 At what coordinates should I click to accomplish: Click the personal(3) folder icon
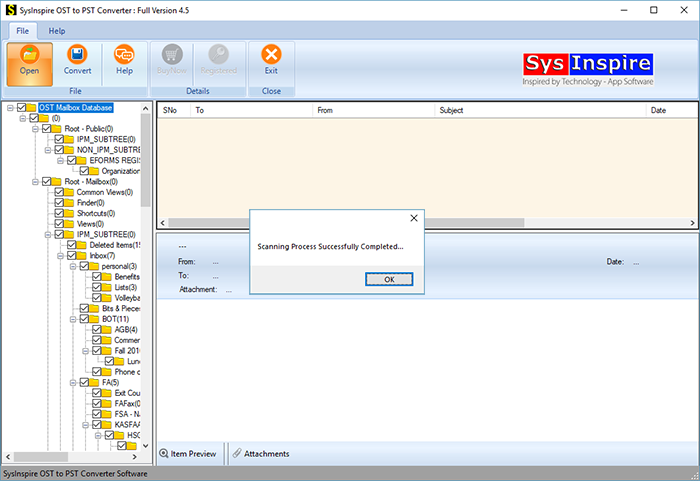point(94,266)
